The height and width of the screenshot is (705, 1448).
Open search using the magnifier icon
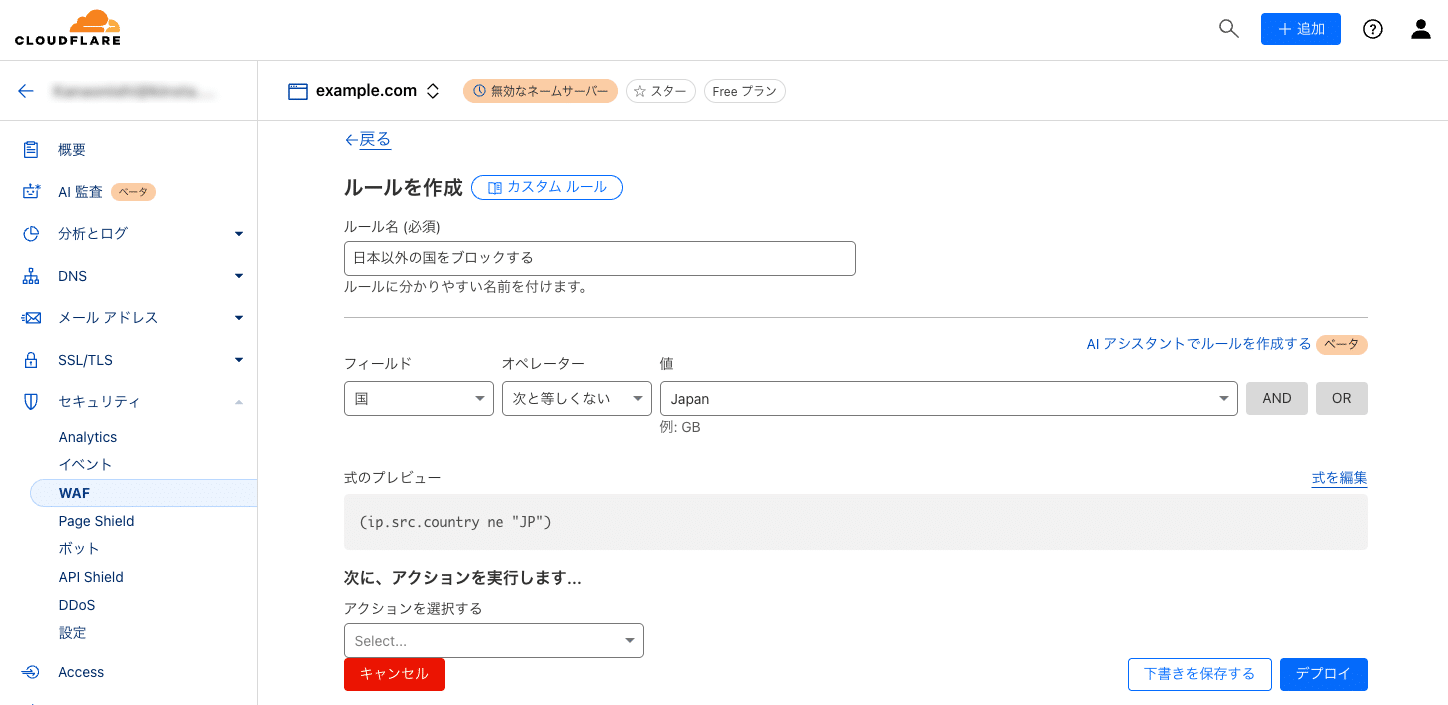tap(1228, 28)
